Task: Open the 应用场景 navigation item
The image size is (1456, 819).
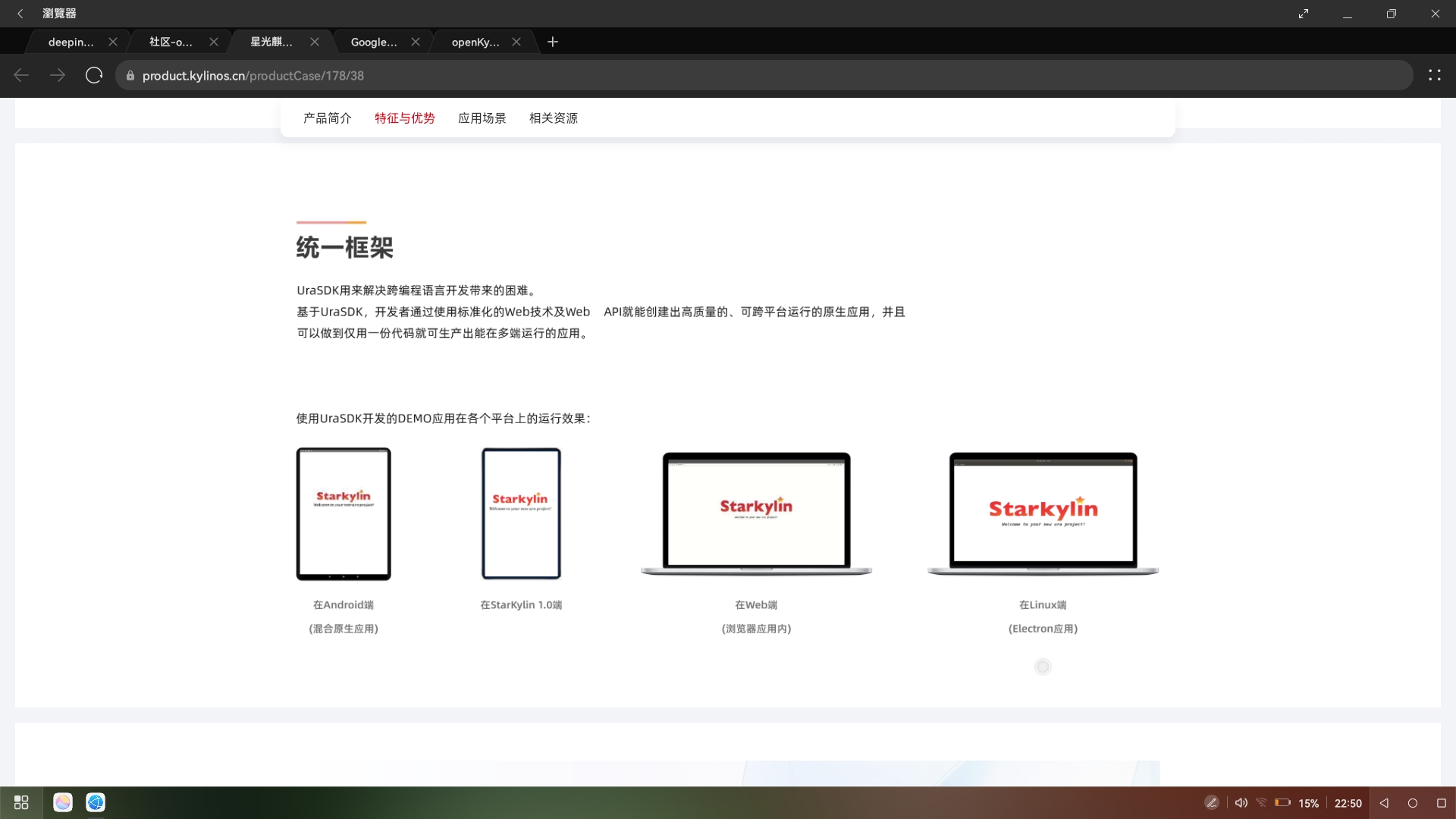Action: click(482, 118)
